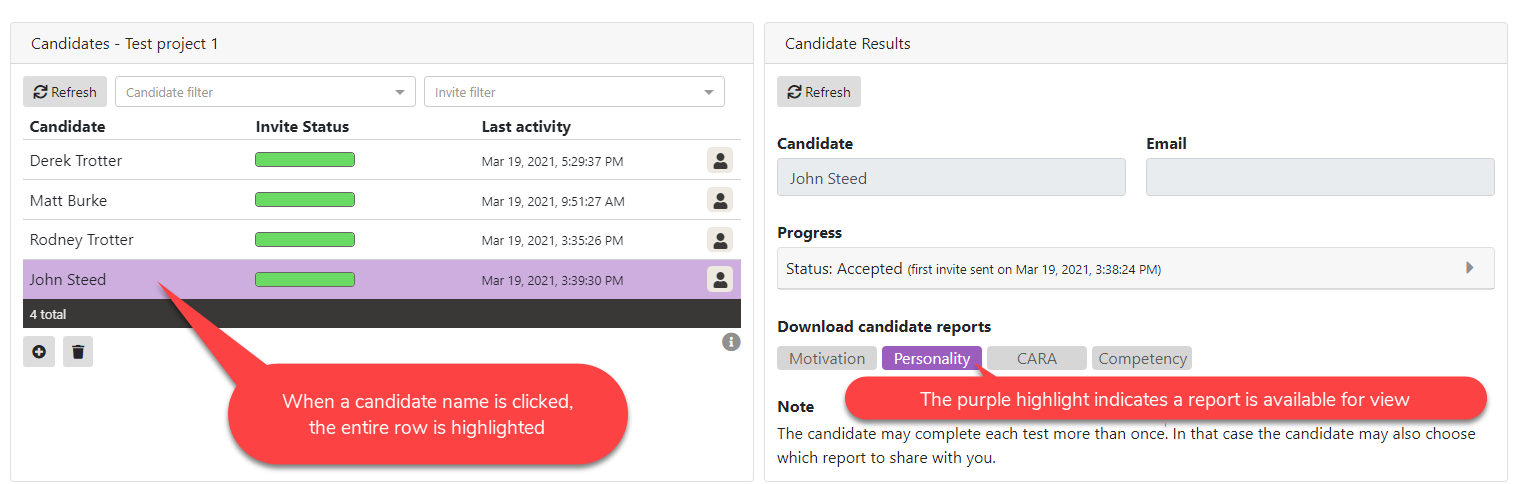Click the add candidate plus icon
Screen dimensions: 1517x484
click(x=39, y=352)
